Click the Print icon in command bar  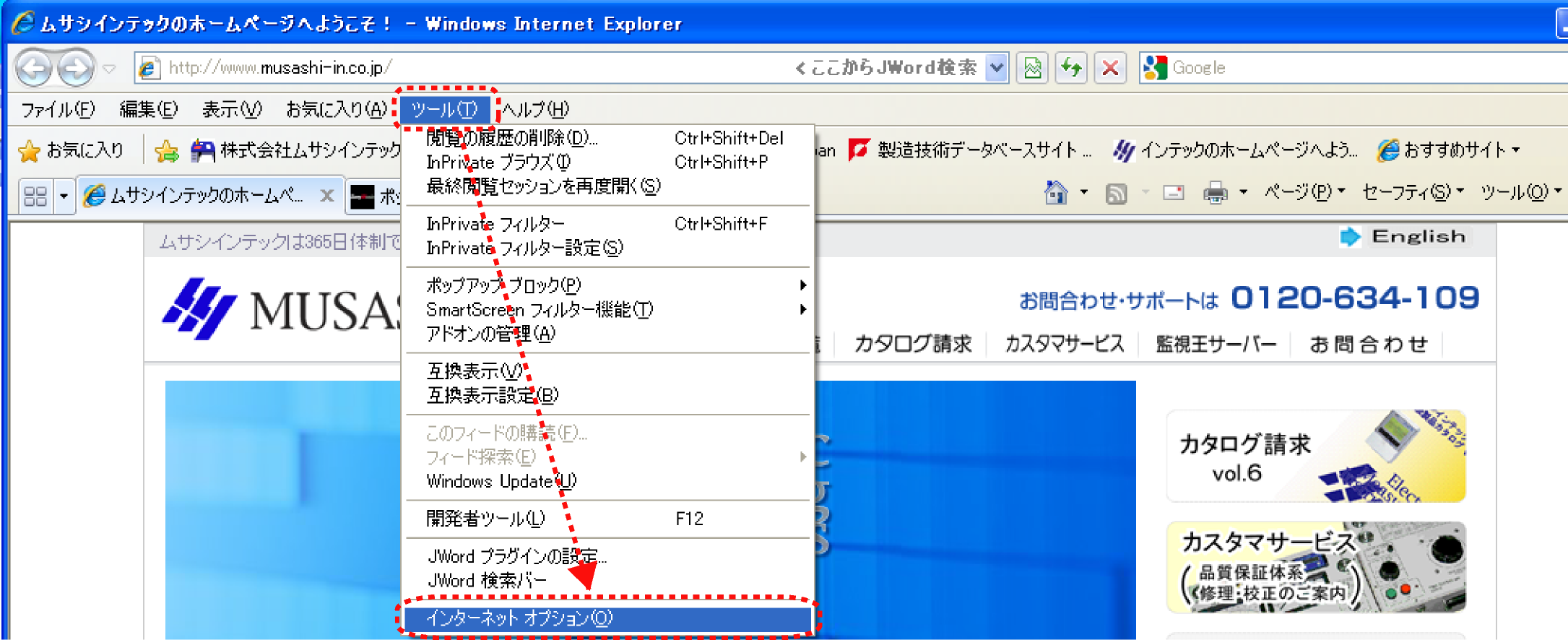click(x=1216, y=193)
